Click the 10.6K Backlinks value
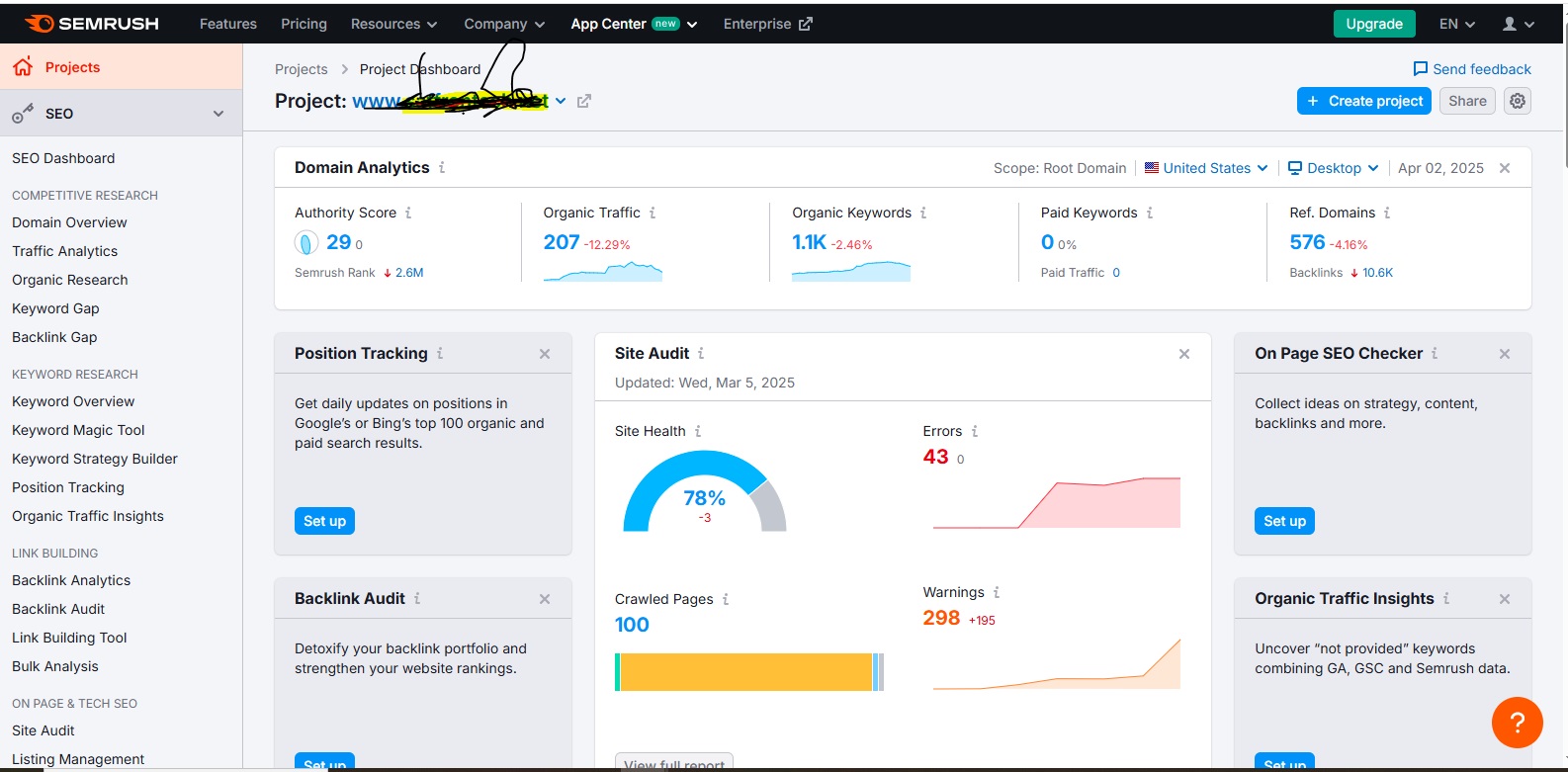 coord(1377,273)
